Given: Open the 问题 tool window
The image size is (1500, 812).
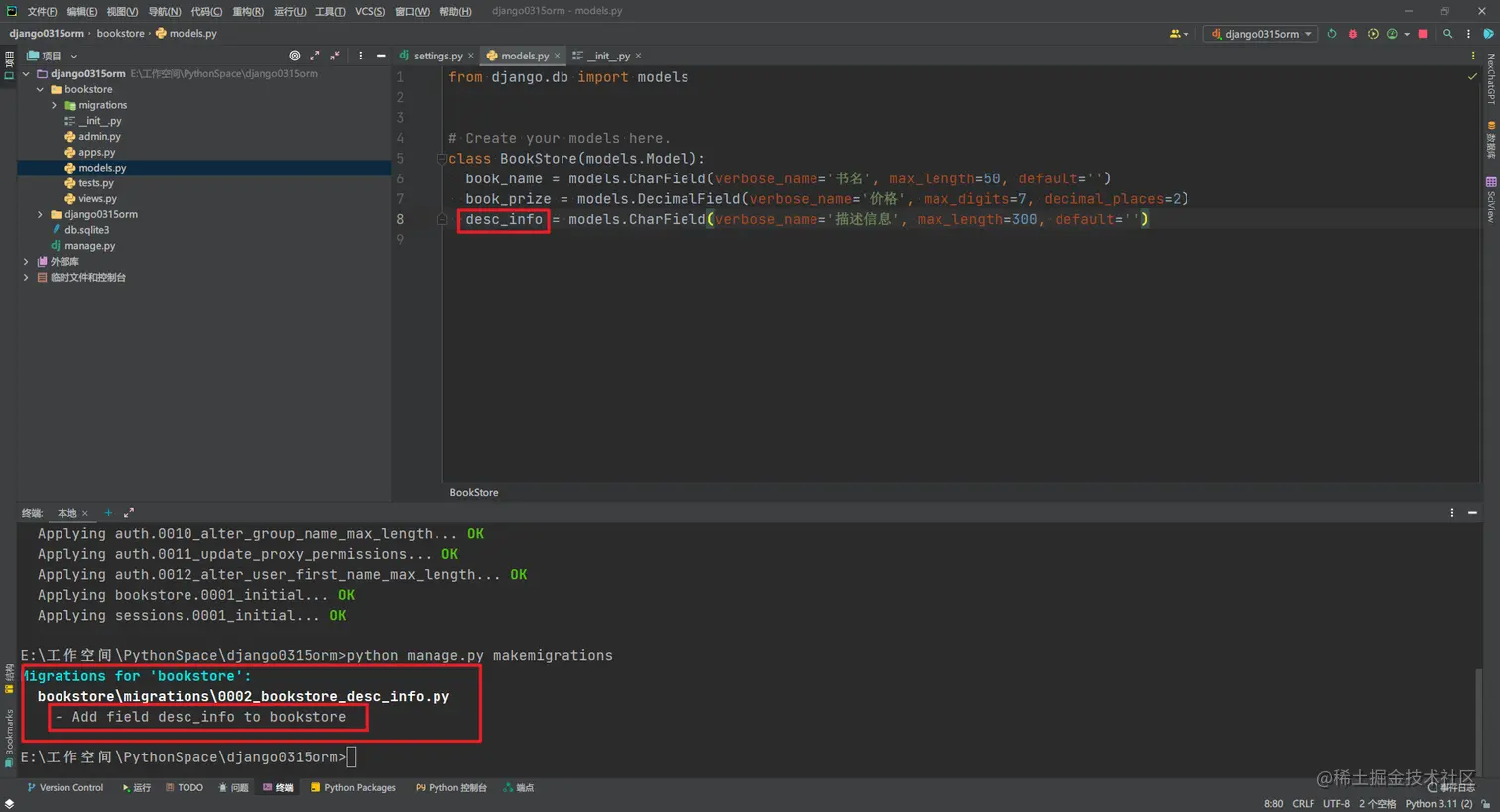Looking at the screenshot, I should pos(233,787).
